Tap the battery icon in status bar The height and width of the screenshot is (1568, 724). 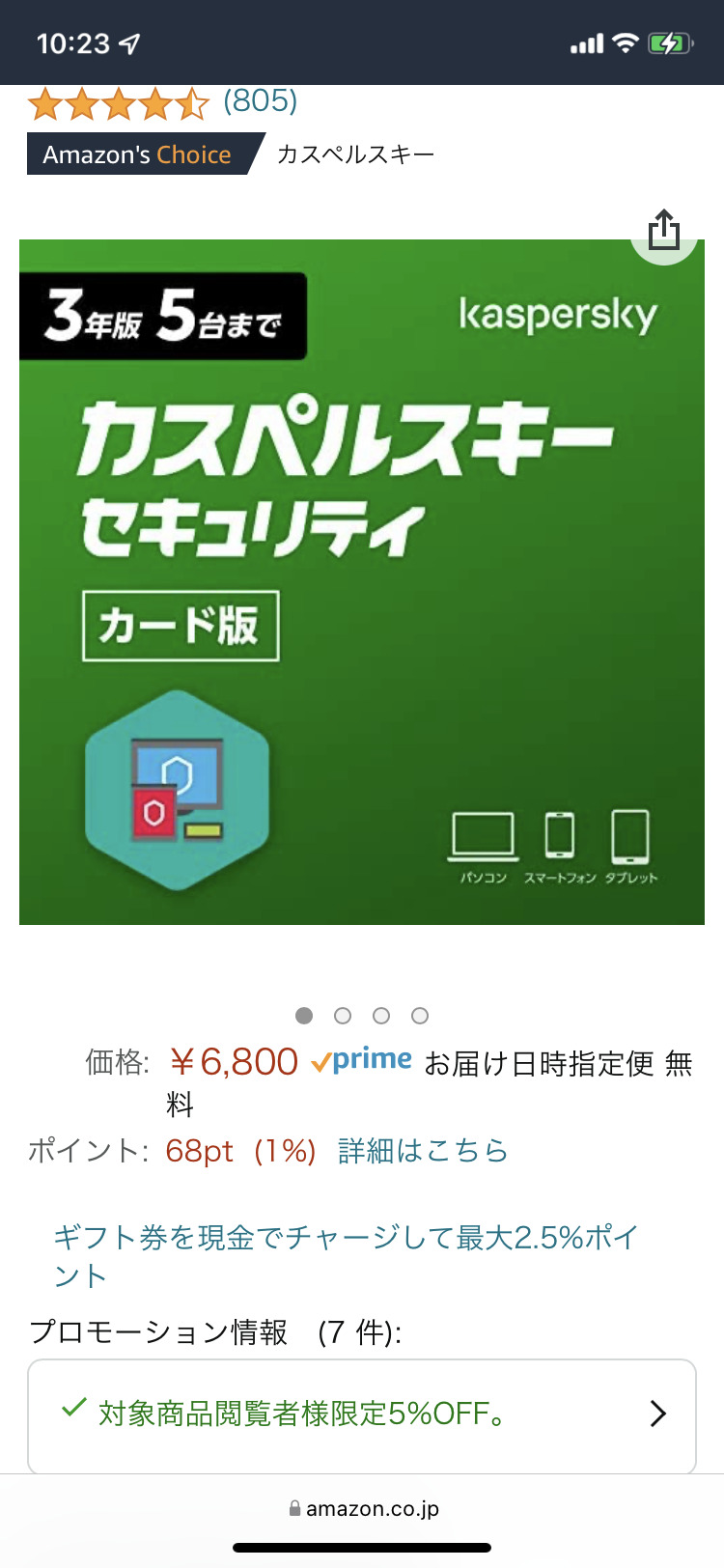(671, 43)
